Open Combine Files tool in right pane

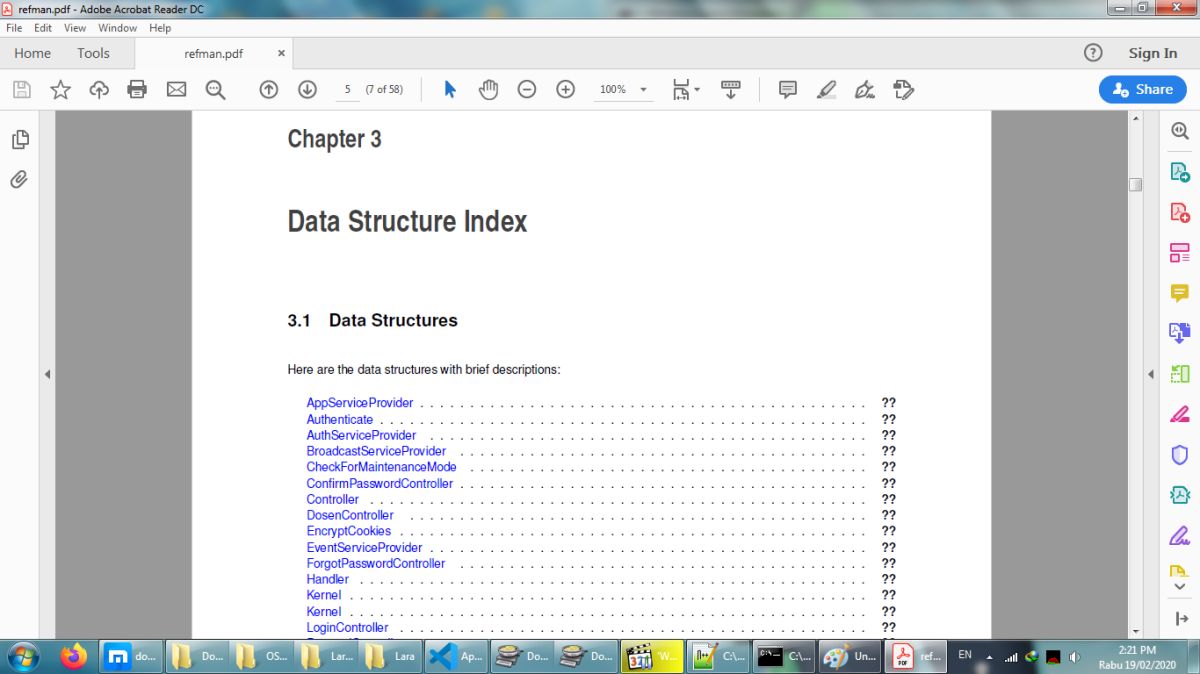(x=1180, y=333)
